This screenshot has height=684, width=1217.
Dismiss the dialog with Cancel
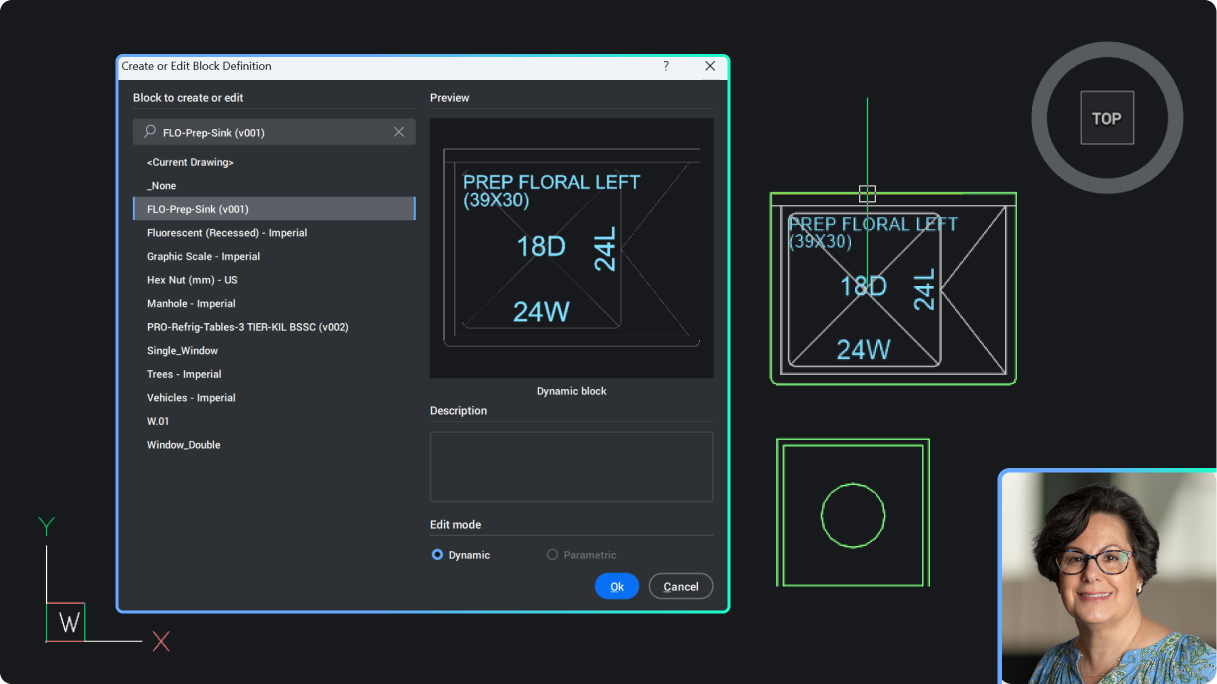click(680, 586)
